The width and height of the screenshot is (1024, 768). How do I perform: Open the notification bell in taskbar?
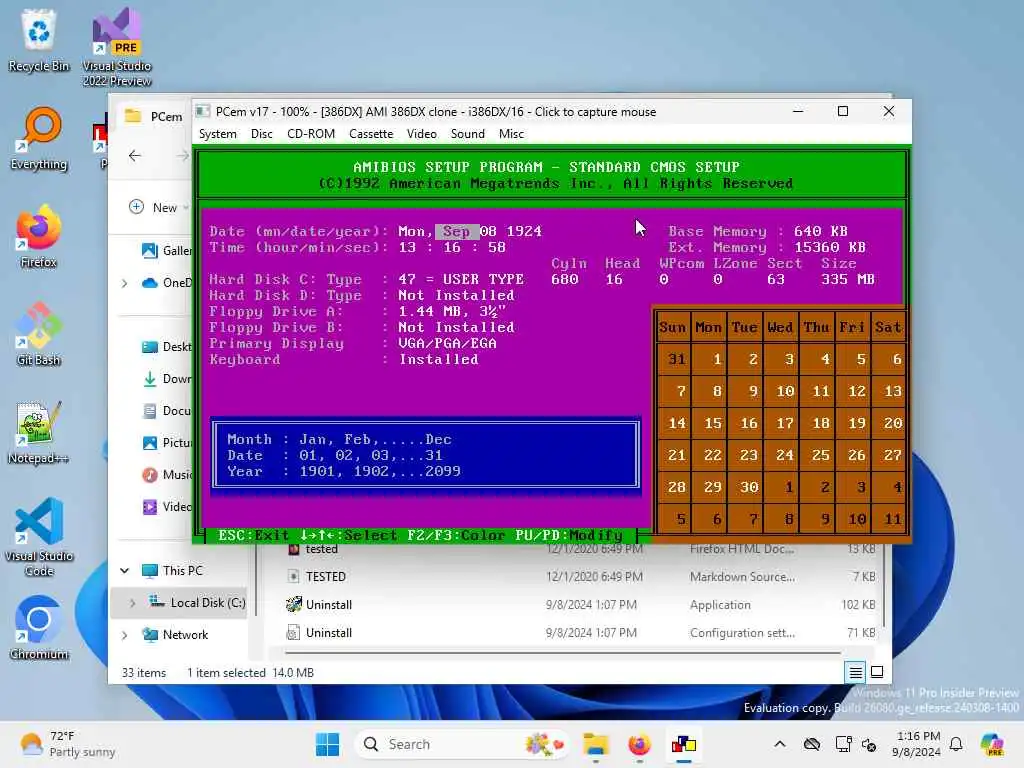tap(956, 744)
